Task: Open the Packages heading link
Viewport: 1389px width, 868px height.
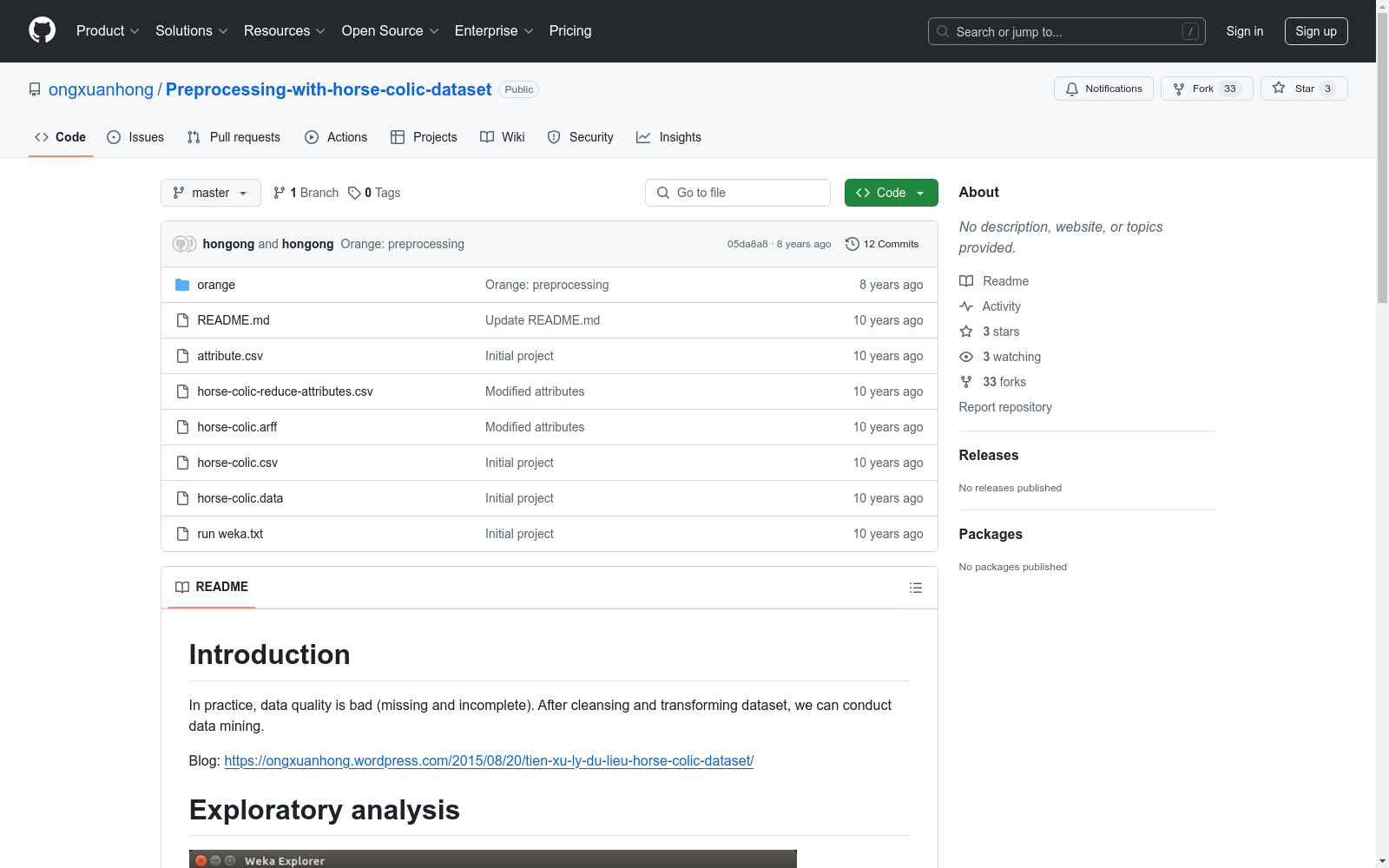Action: (991, 534)
